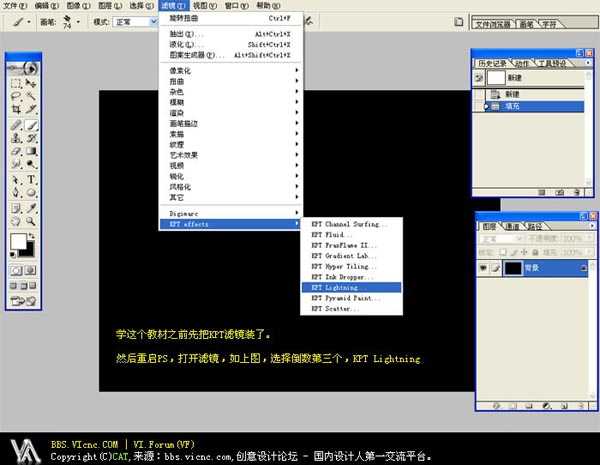Select the Pen tool

(x=16, y=193)
